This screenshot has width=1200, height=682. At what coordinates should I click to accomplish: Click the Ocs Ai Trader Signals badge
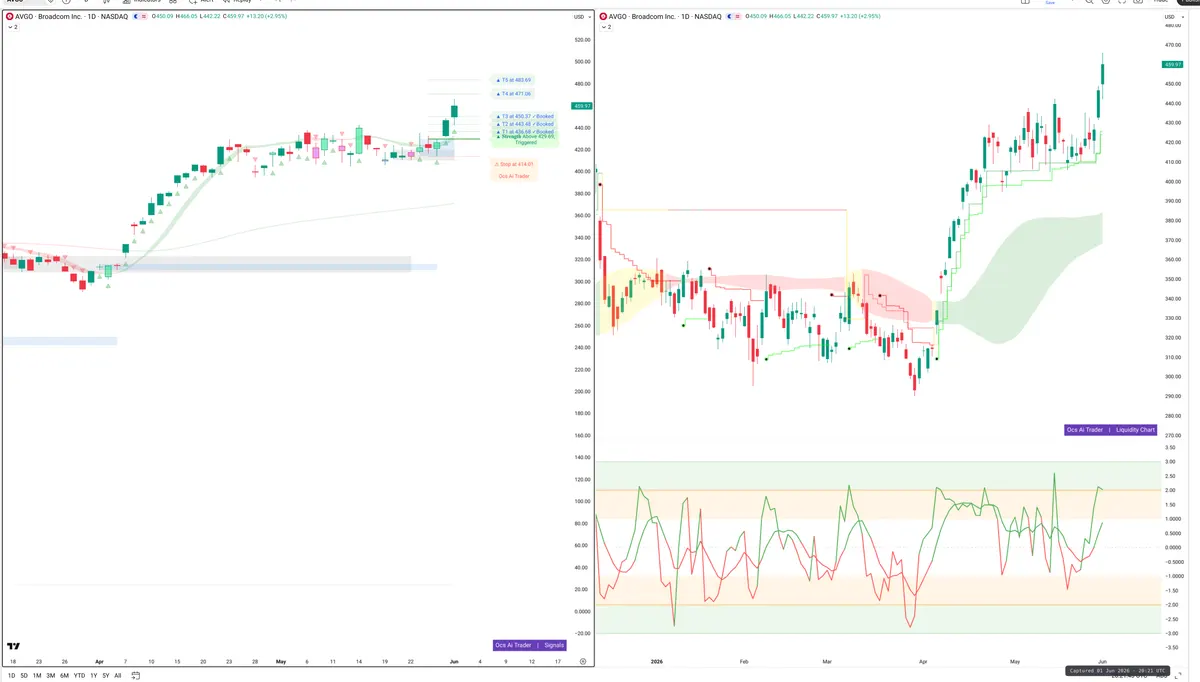(x=530, y=645)
